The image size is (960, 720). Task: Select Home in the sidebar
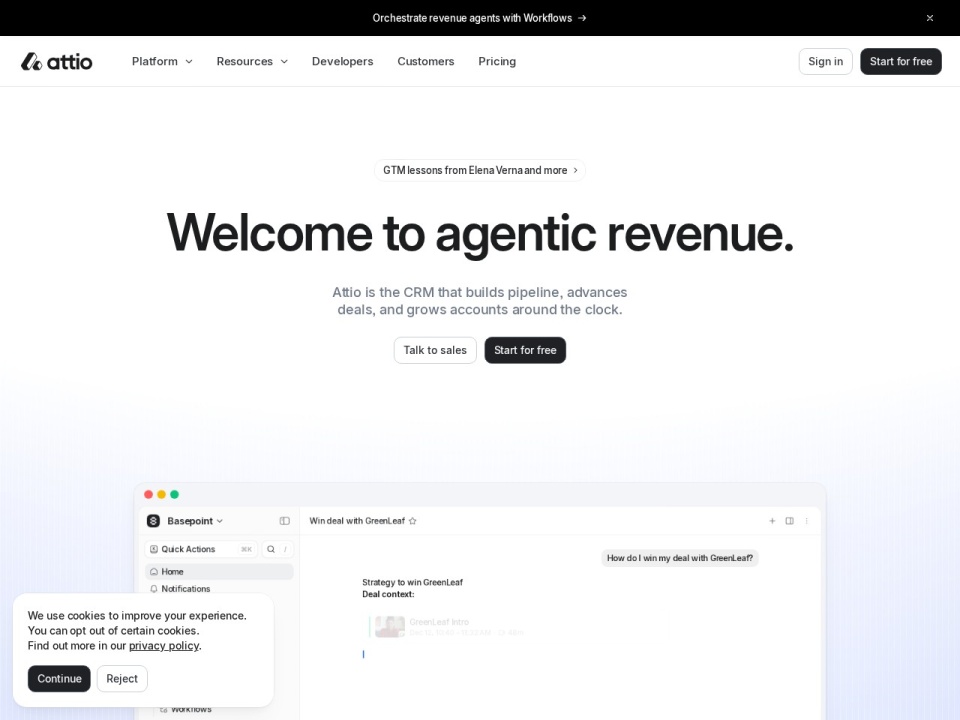tap(219, 572)
